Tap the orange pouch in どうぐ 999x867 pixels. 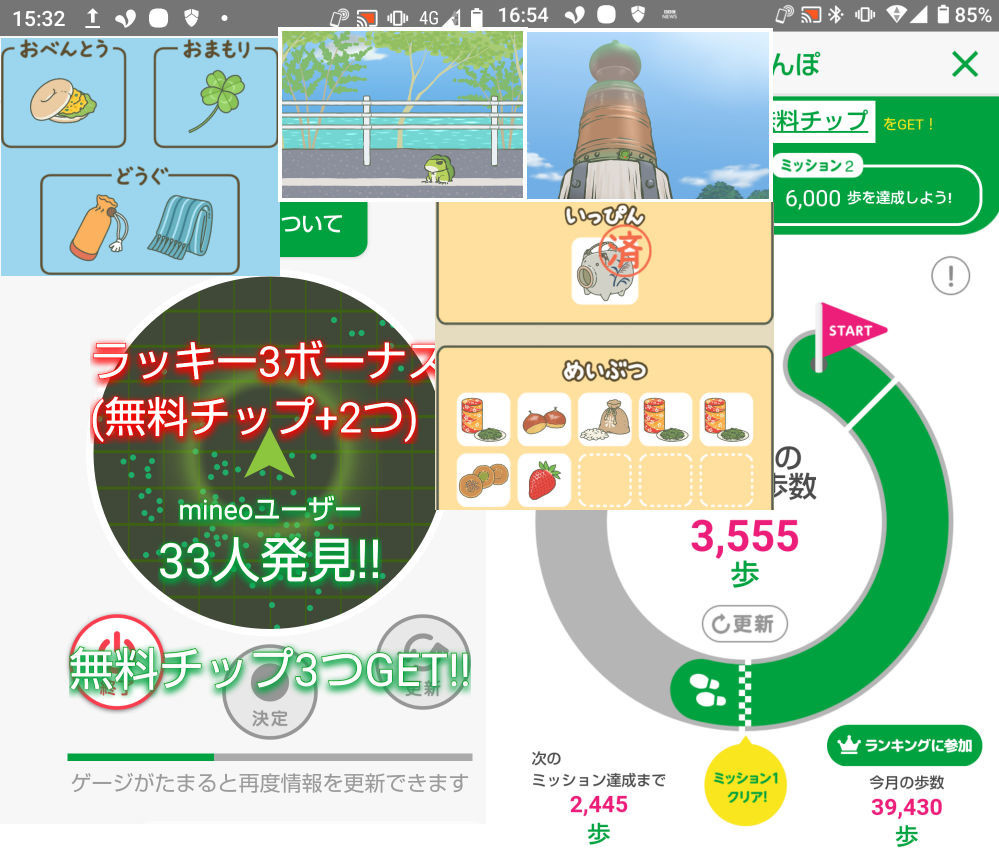tap(99, 227)
